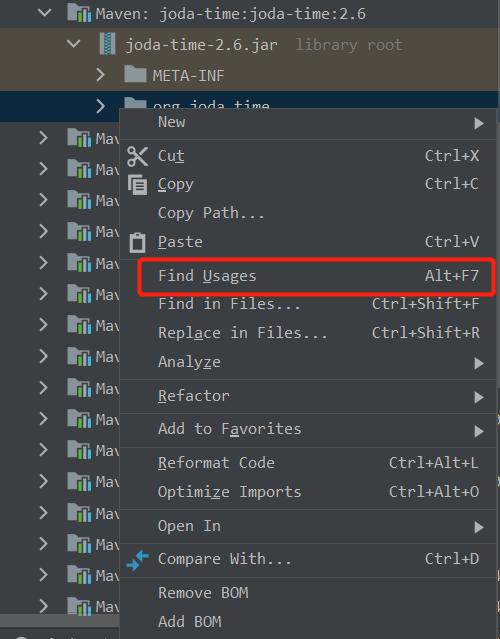This screenshot has width=500, height=639.
Task: Click the joda-time-2.6.jar archive icon
Action: click(x=108, y=44)
